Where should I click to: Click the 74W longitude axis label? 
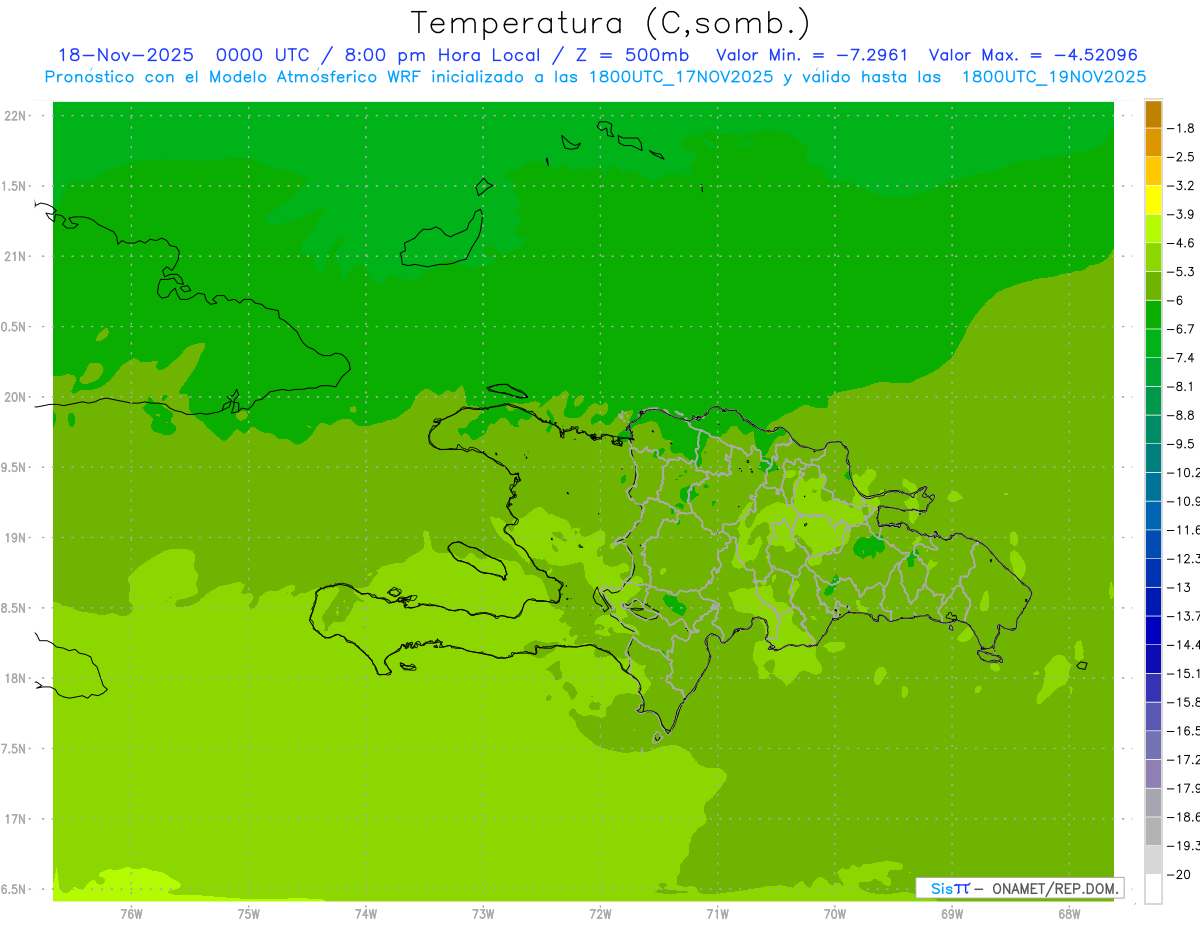tap(366, 914)
